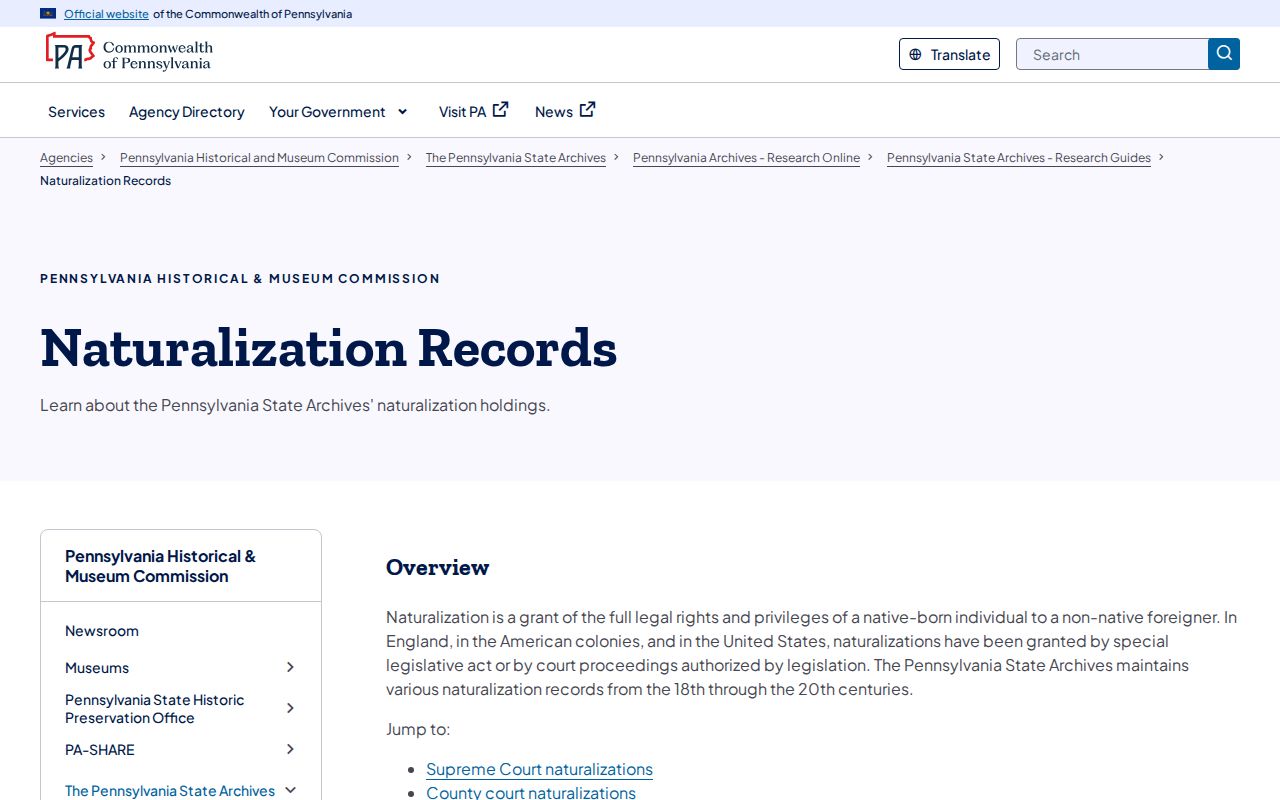
Task: Expand the Your Government dropdown chevron
Action: (403, 112)
